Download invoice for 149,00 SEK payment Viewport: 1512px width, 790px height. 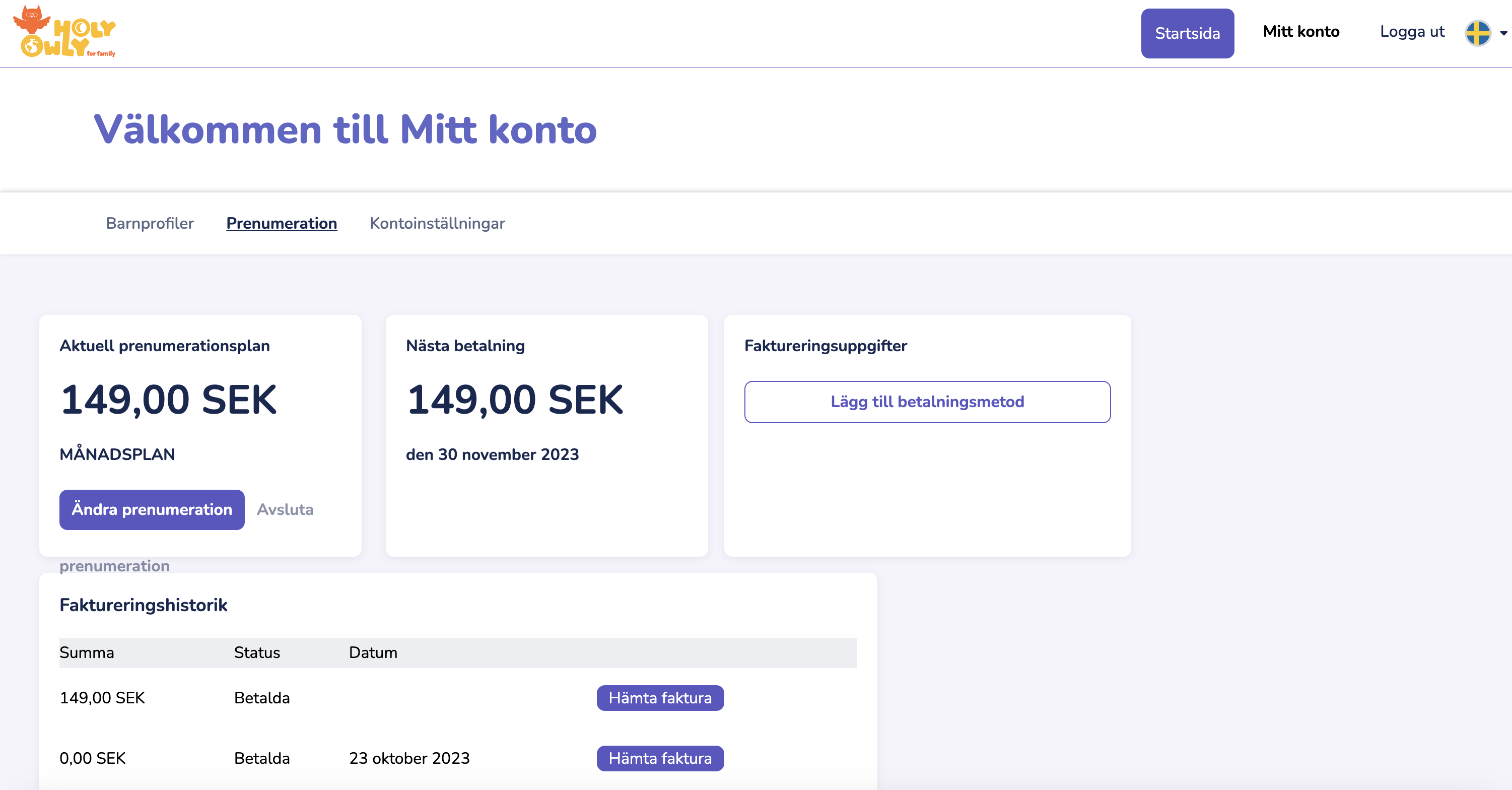click(660, 698)
